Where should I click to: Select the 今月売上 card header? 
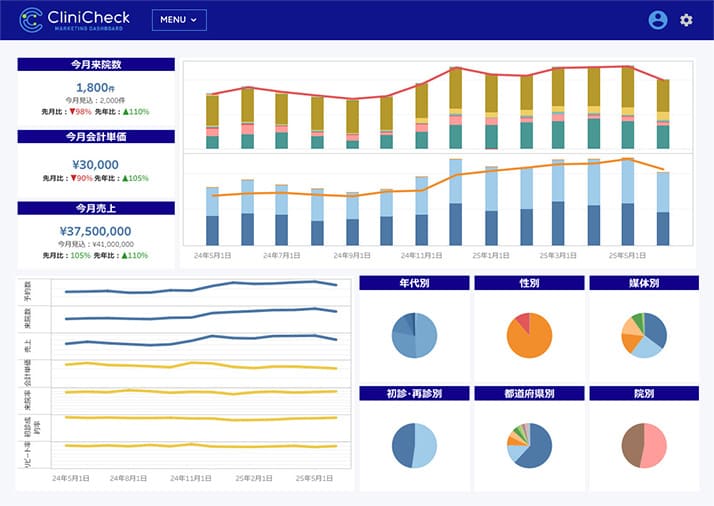tap(96, 208)
